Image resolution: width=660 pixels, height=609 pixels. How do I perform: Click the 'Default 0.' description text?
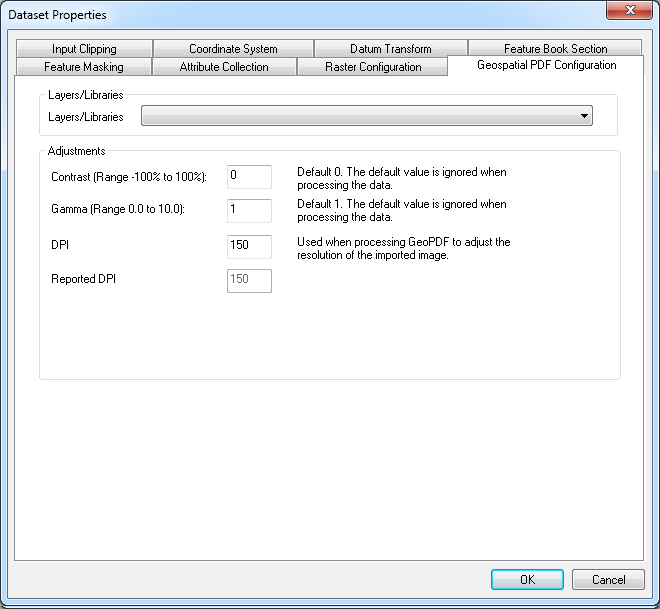[x=402, y=178]
